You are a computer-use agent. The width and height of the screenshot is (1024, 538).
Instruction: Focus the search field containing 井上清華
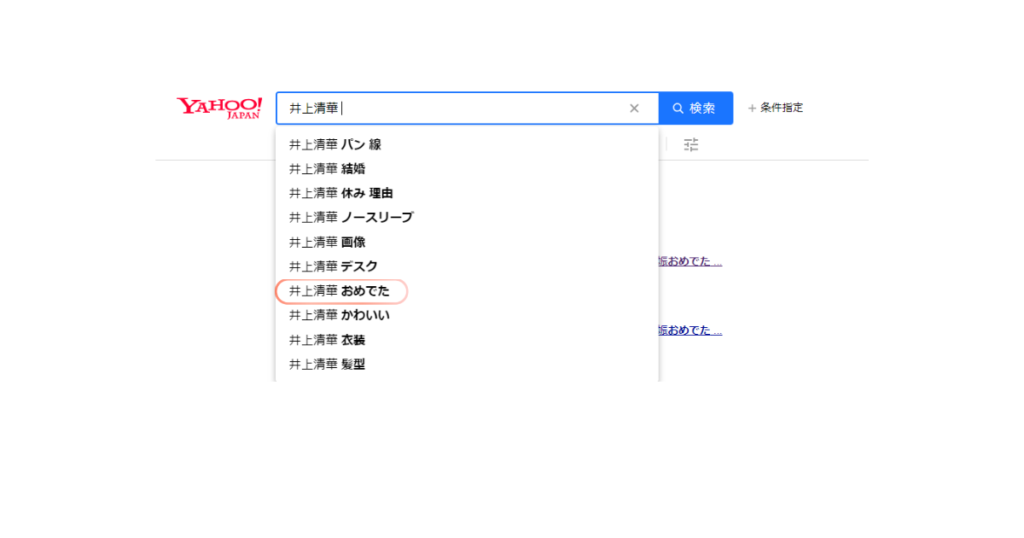tap(450, 108)
